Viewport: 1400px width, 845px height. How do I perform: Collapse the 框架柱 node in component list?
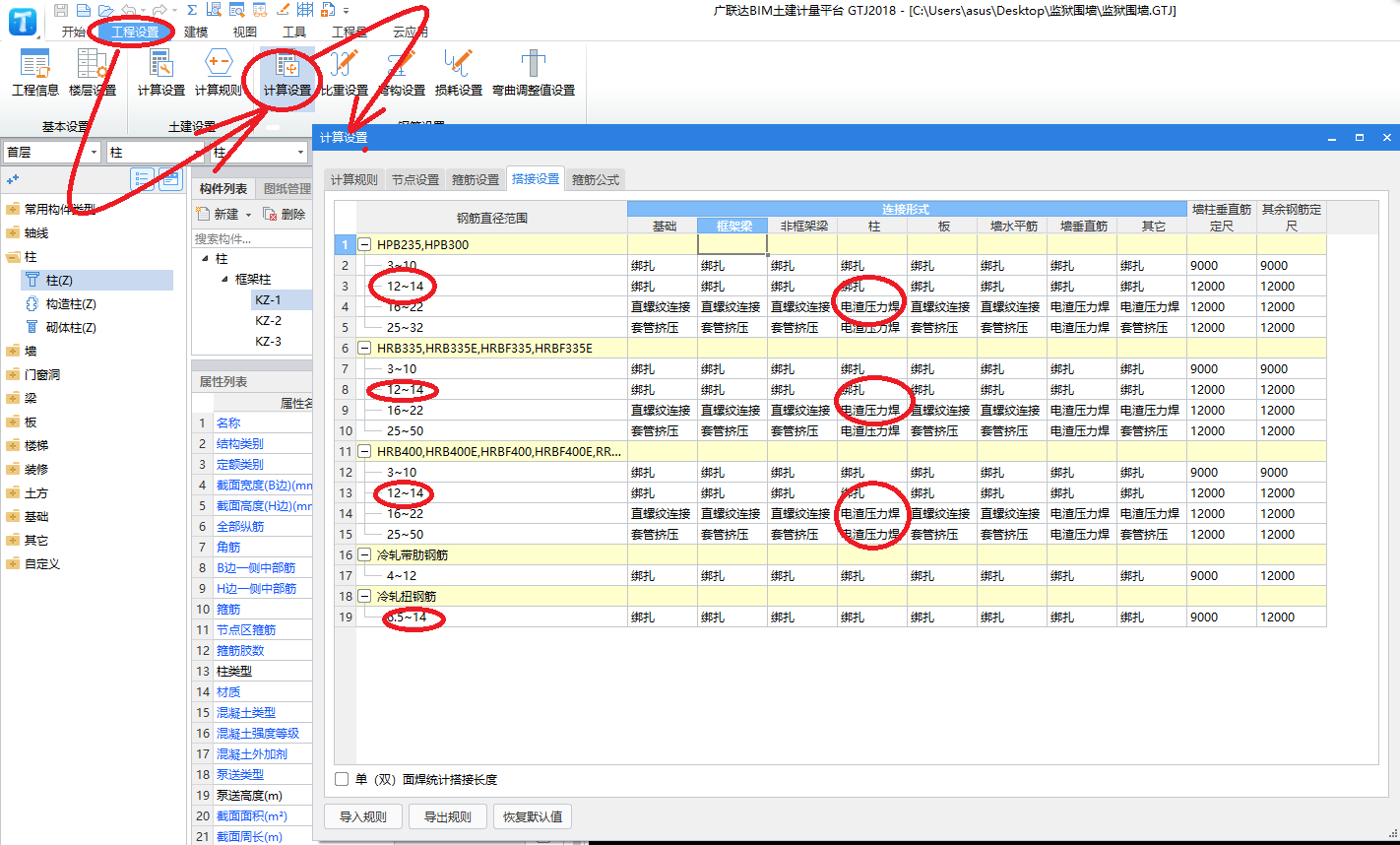(224, 280)
